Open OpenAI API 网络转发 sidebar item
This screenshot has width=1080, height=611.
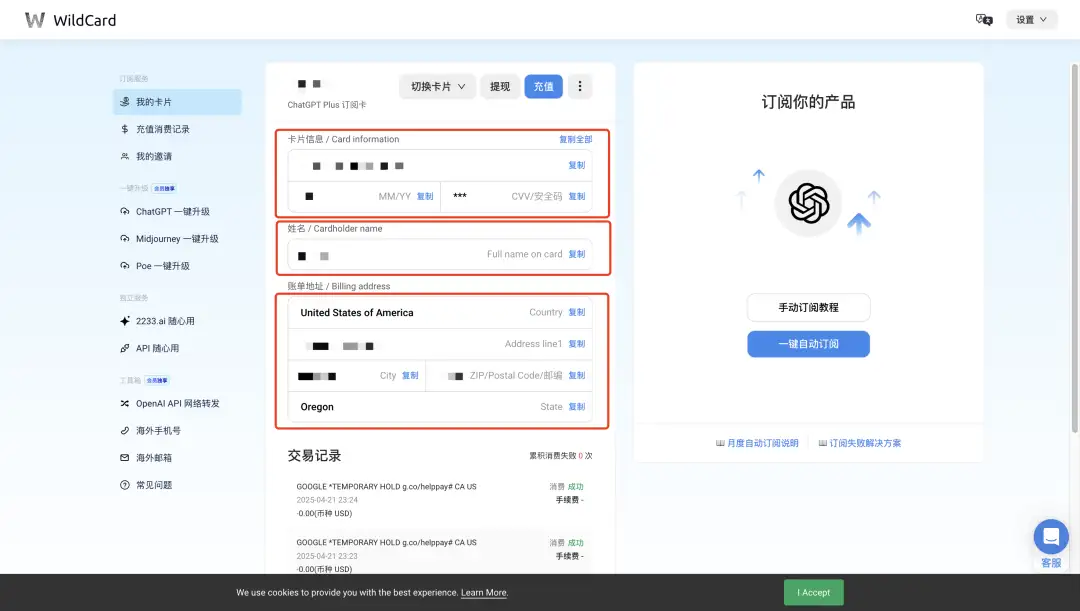coord(177,404)
